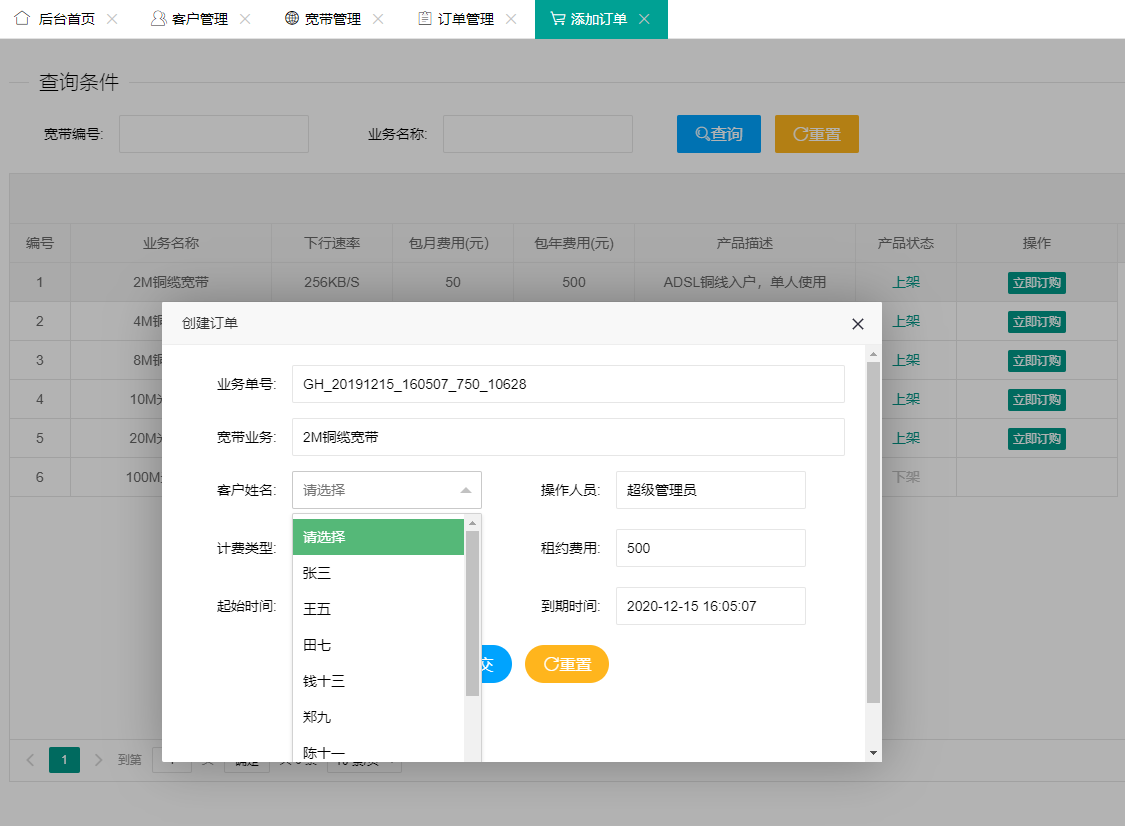
Task: Click the home icon on 后台首页 tab
Action: point(22,18)
